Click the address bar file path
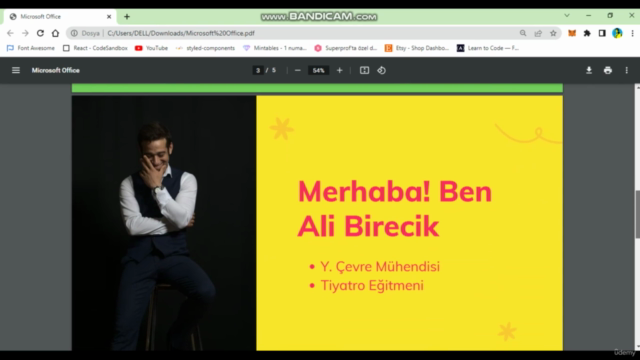640x360 pixels. click(181, 33)
